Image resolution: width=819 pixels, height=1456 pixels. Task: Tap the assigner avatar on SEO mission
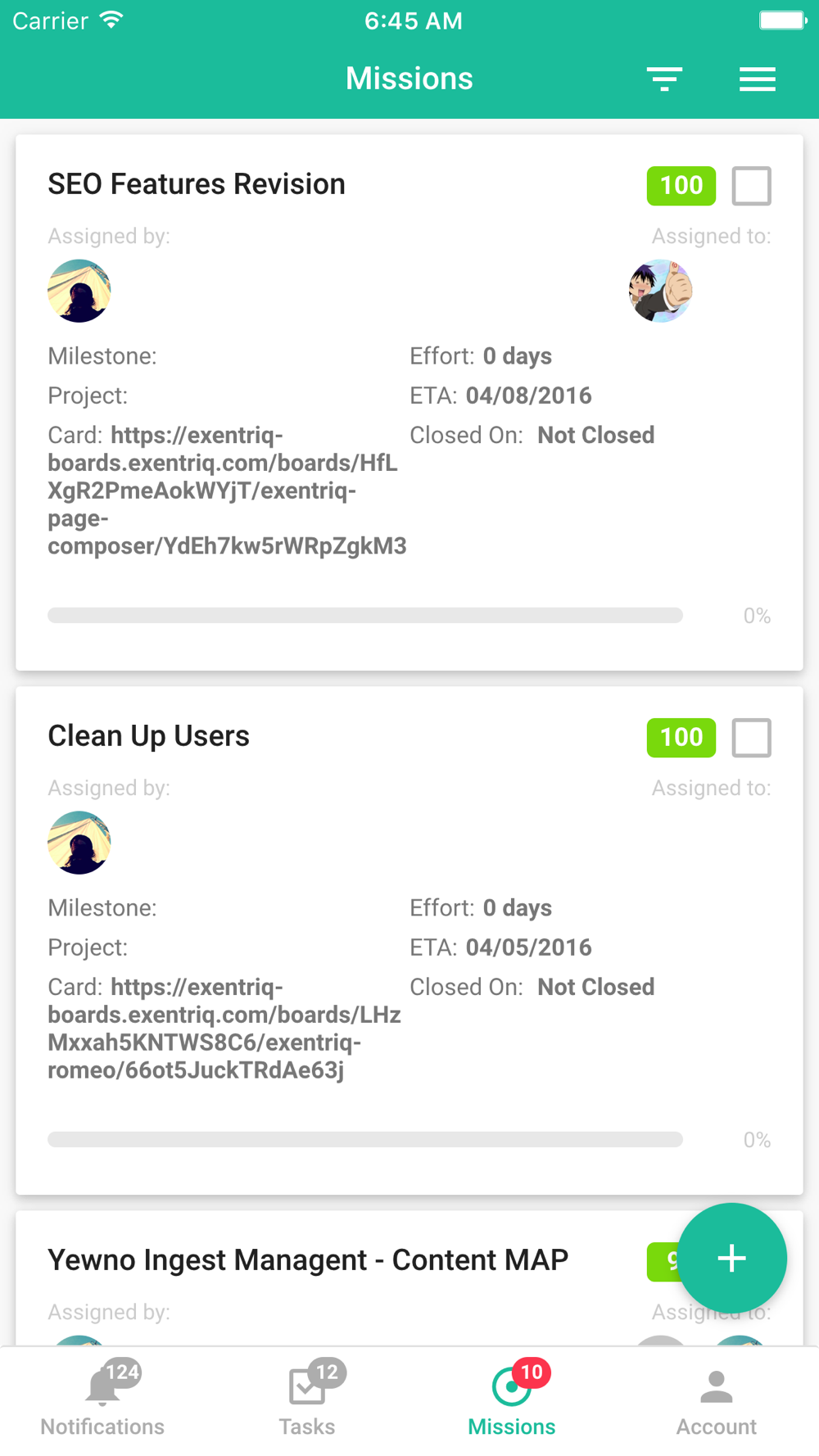79,291
